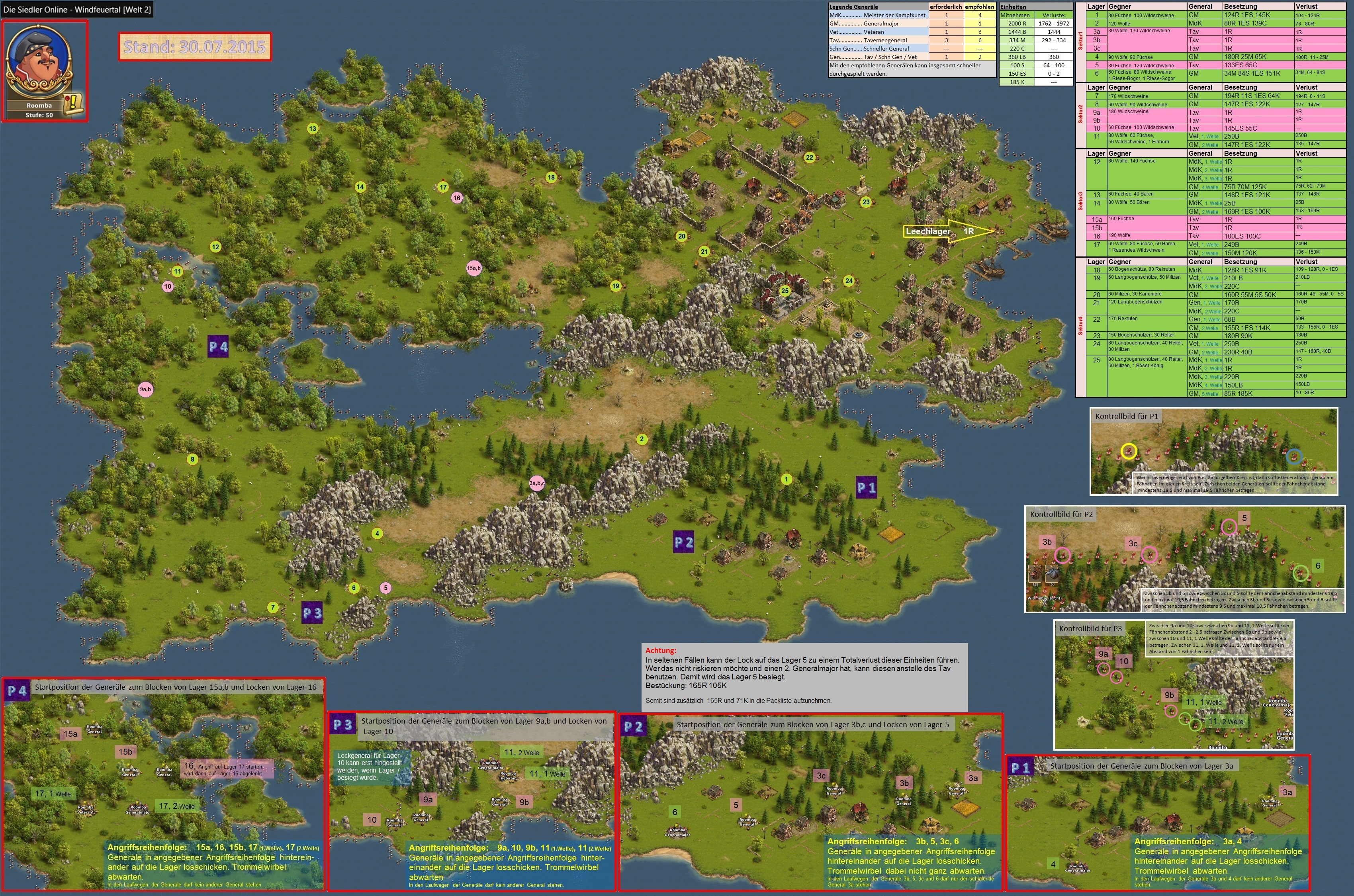Viewport: 1354px width, 896px height.
Task: Click the purple P2 marker on main map
Action: coord(683,542)
